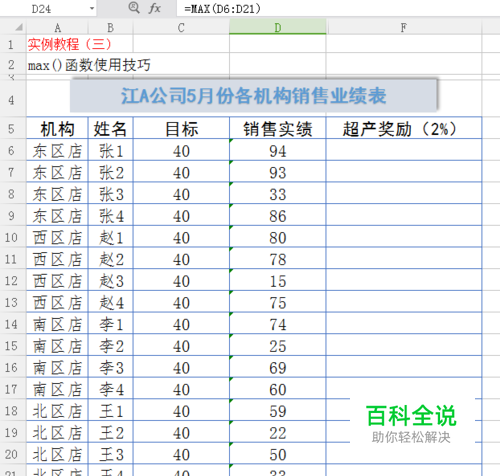The height and width of the screenshot is (476, 500).
Task: Select row 10 header
Action: click(x=11, y=237)
